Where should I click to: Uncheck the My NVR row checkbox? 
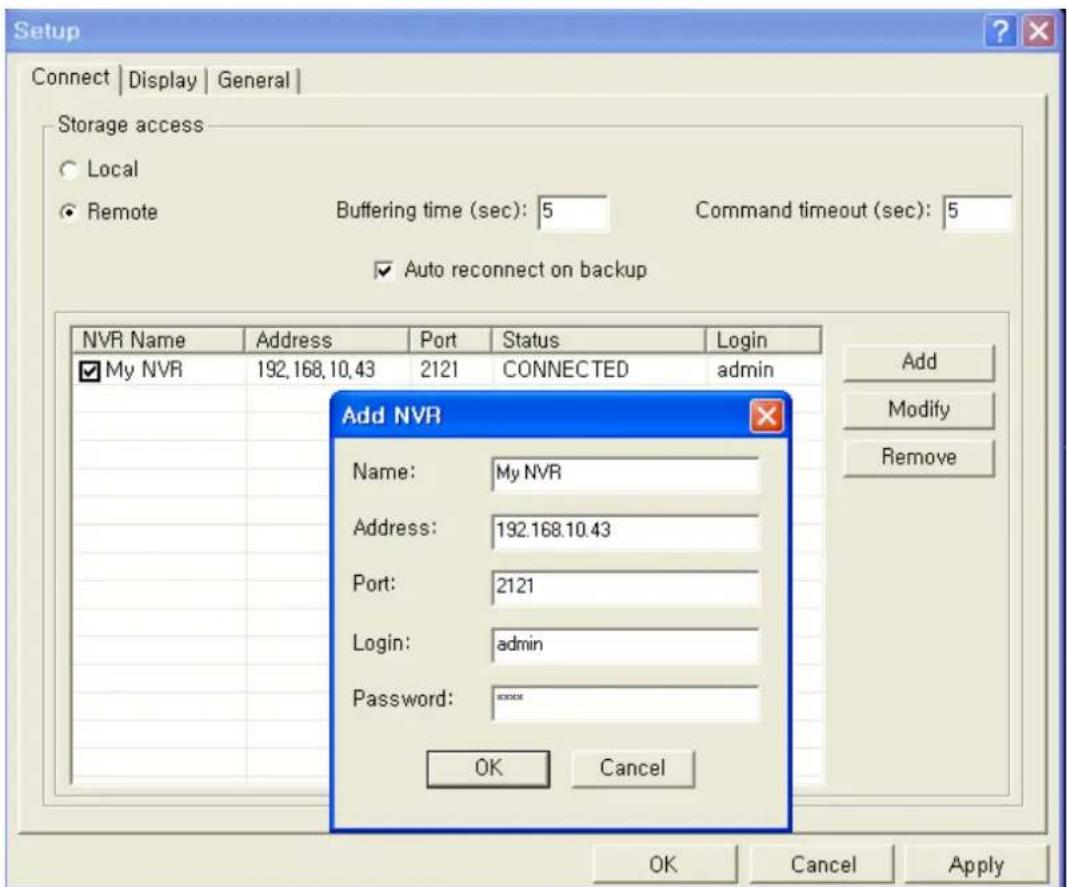90,371
